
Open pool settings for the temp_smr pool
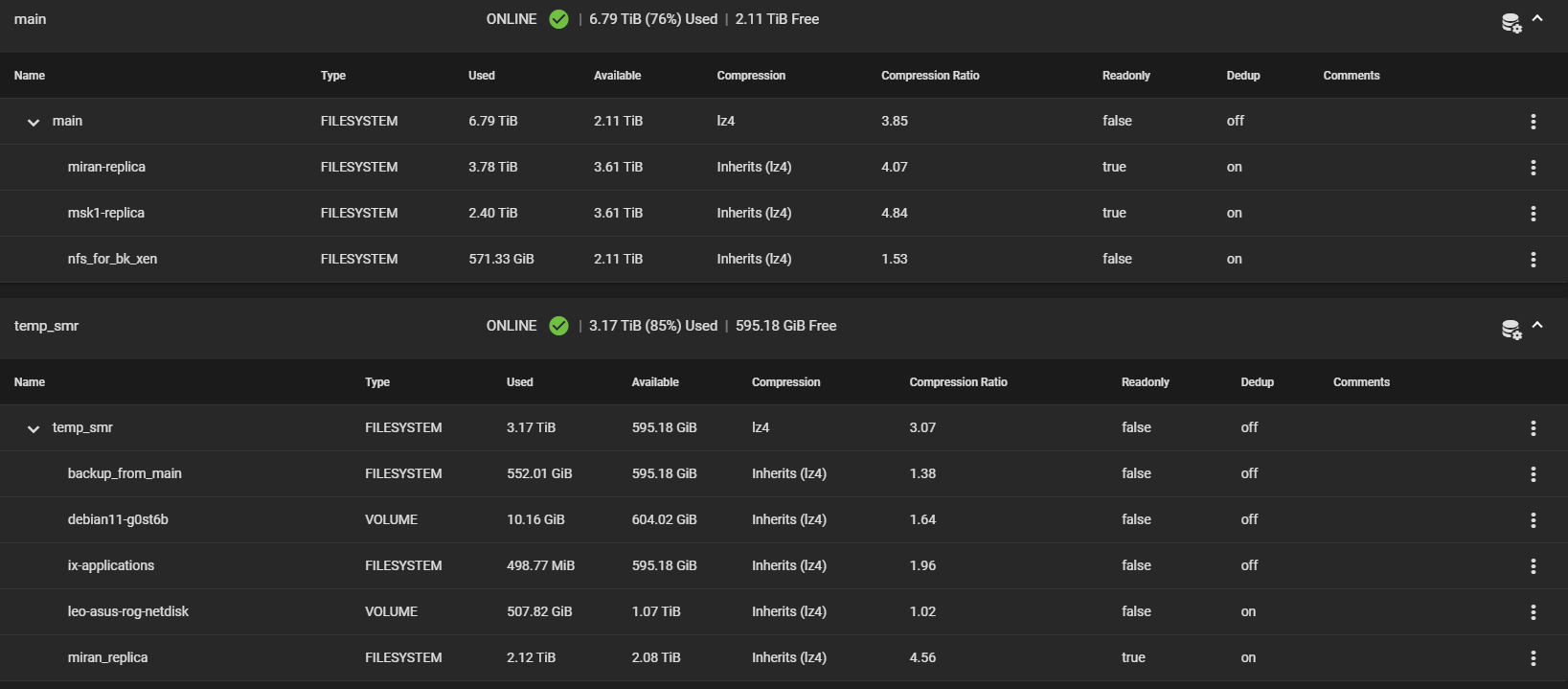coord(1511,330)
